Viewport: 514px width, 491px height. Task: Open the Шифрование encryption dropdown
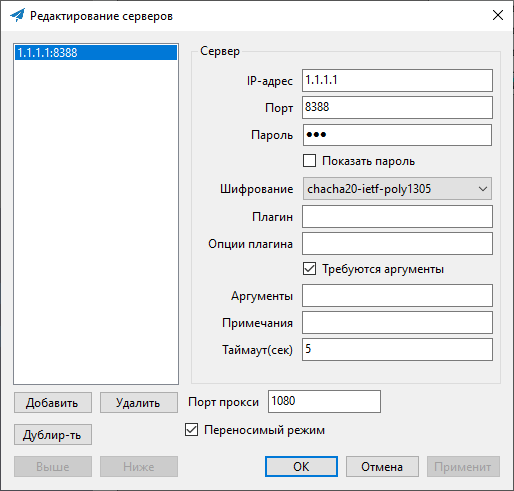pyautogui.click(x=397, y=189)
